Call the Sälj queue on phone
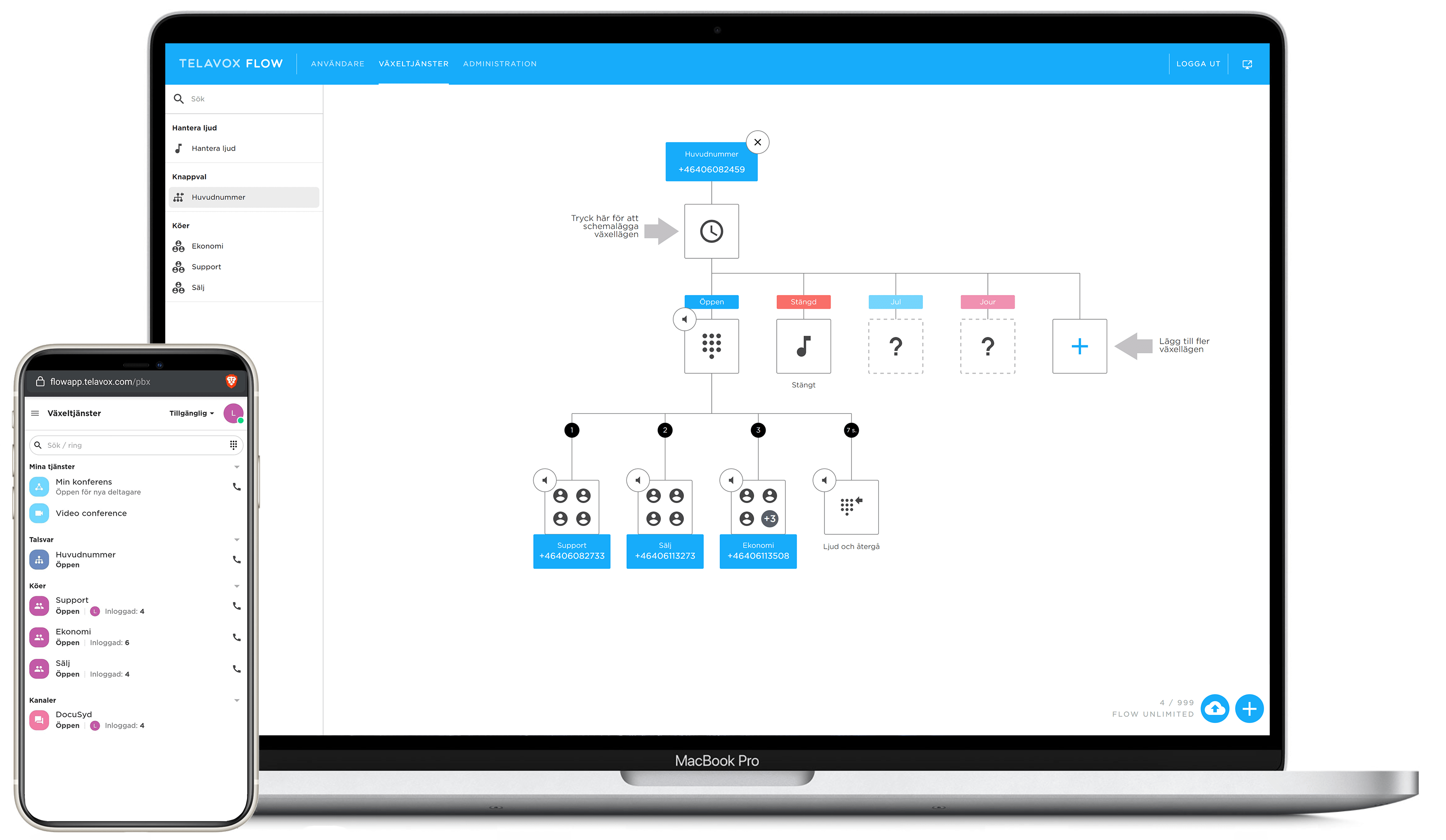 click(236, 669)
